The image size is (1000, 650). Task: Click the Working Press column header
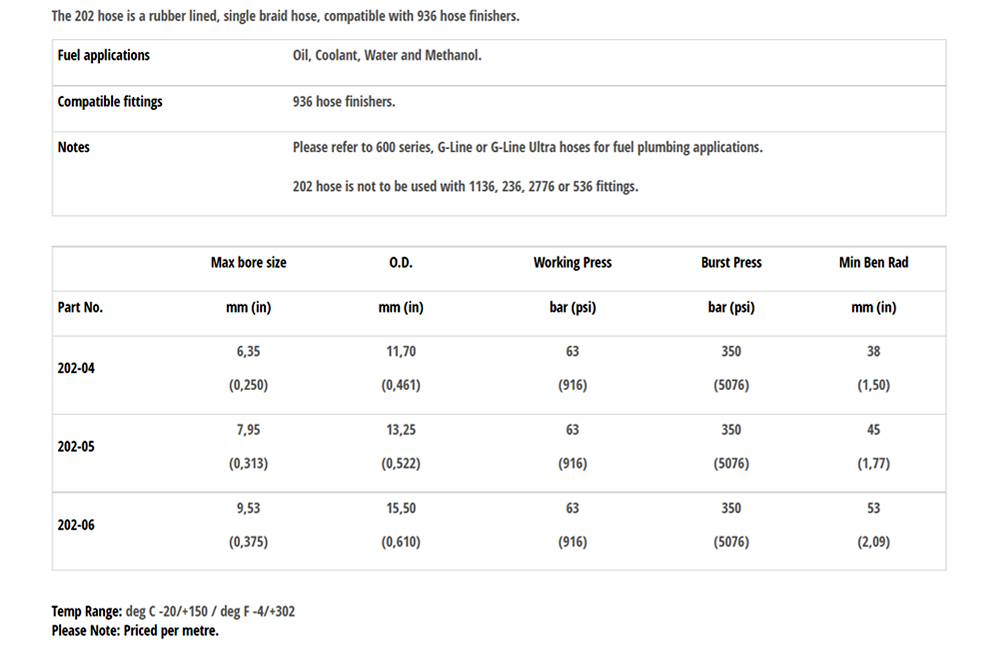[x=572, y=262]
